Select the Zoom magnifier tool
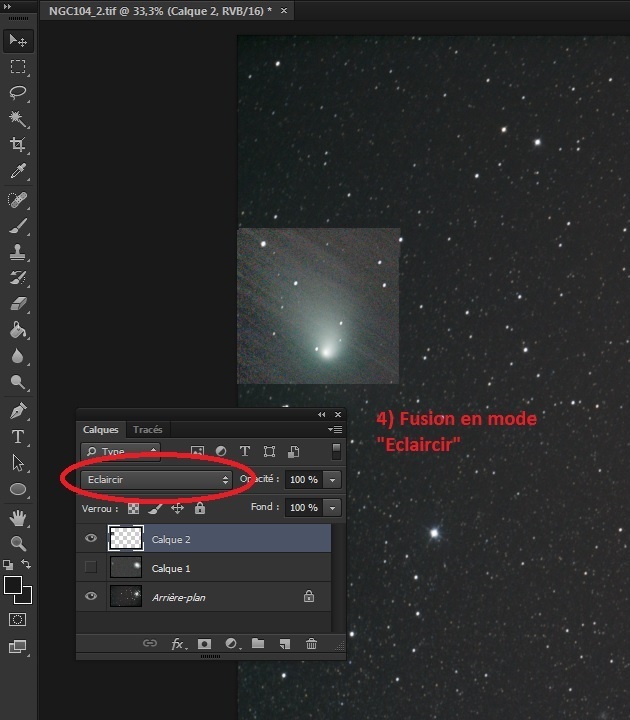This screenshot has width=630, height=720. [18, 544]
